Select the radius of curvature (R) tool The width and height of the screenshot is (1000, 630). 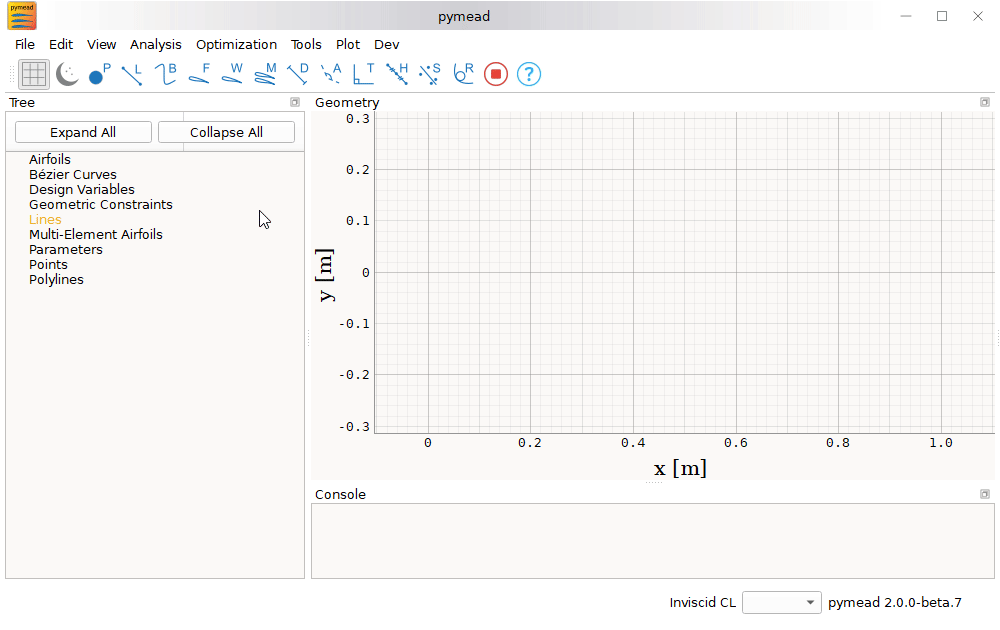[463, 74]
